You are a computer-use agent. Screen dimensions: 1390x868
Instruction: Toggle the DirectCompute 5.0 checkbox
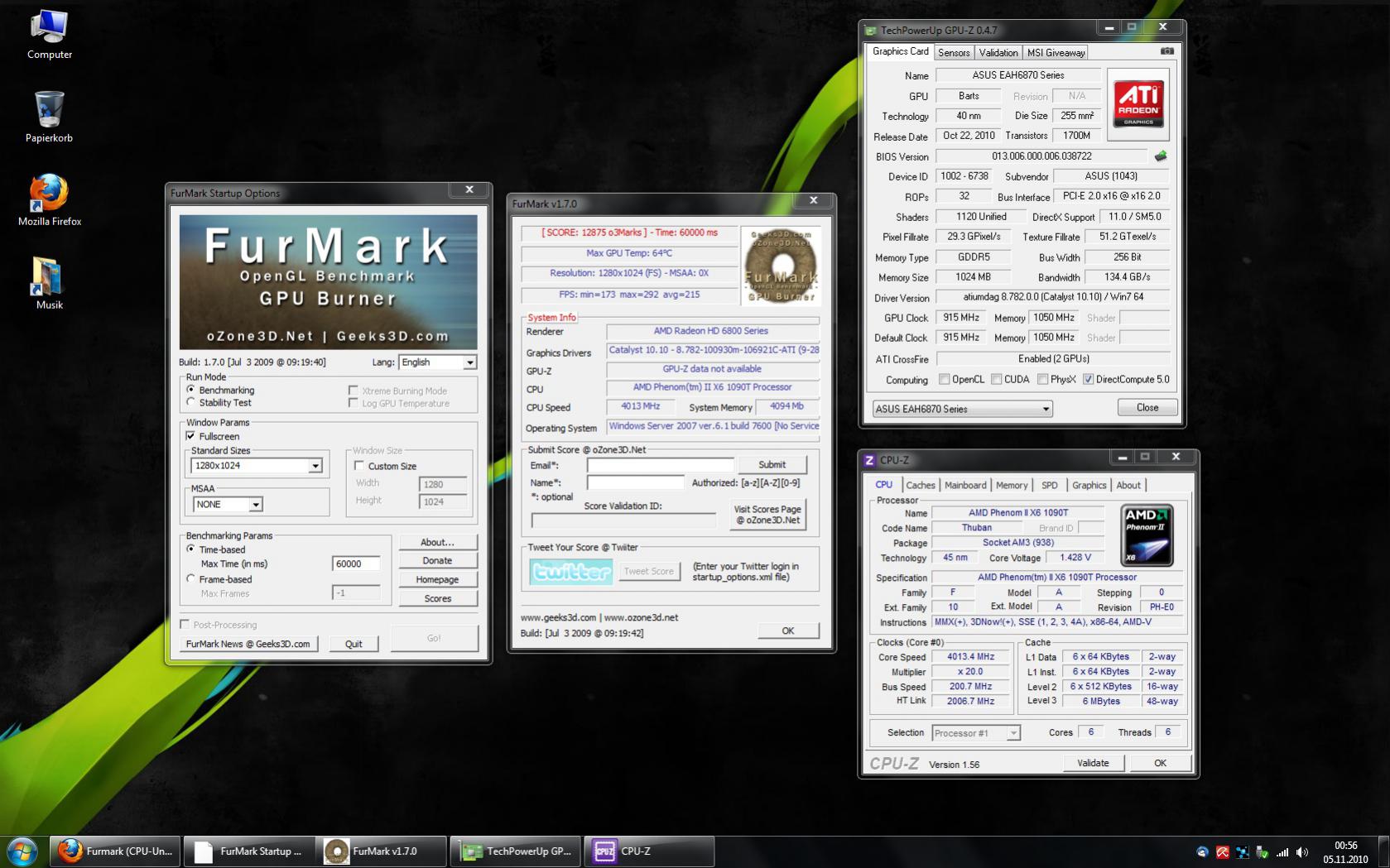[x=1088, y=380]
